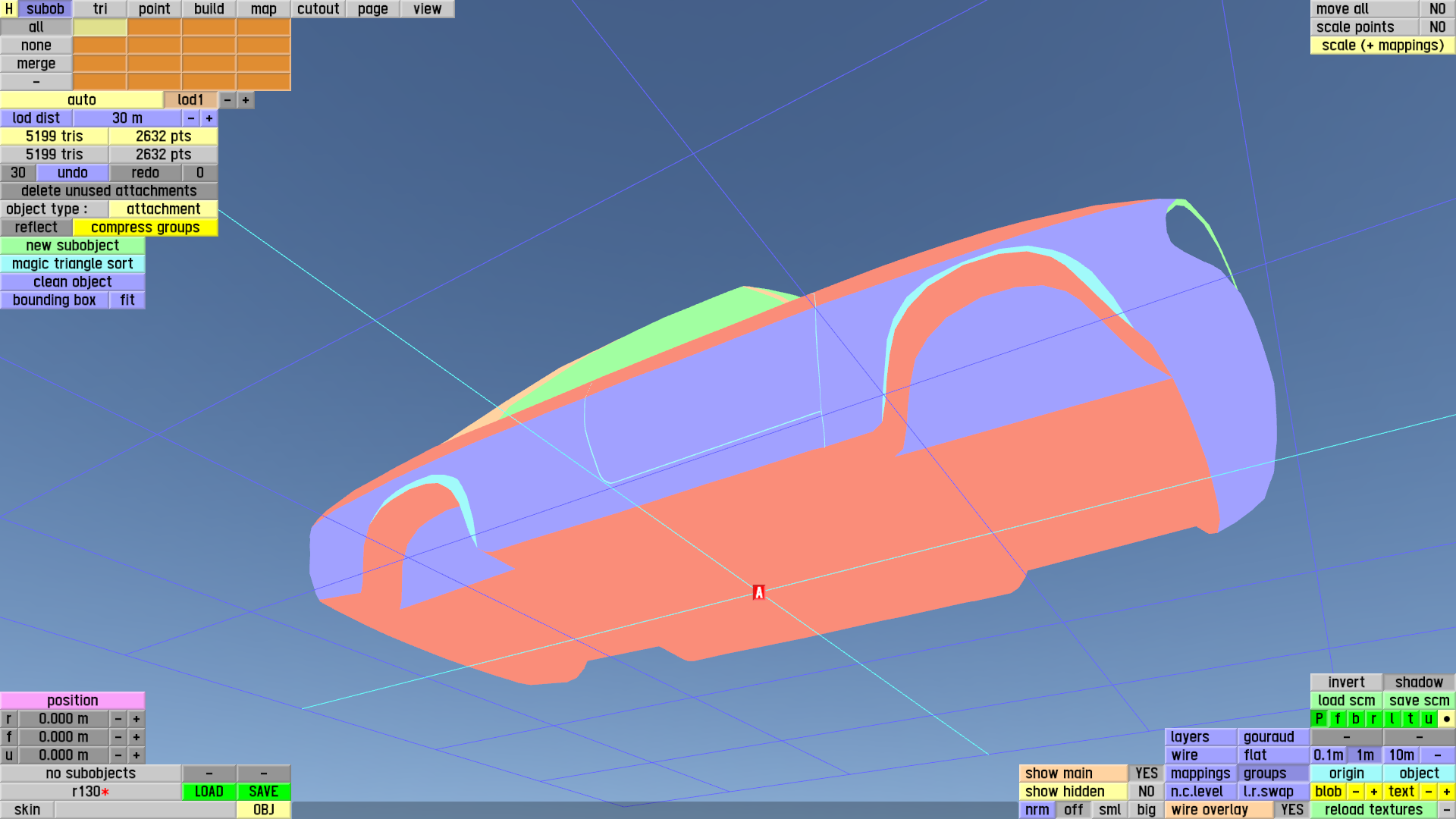Switch to the front 'f' view button
1456x819 pixels.
coord(1337,719)
